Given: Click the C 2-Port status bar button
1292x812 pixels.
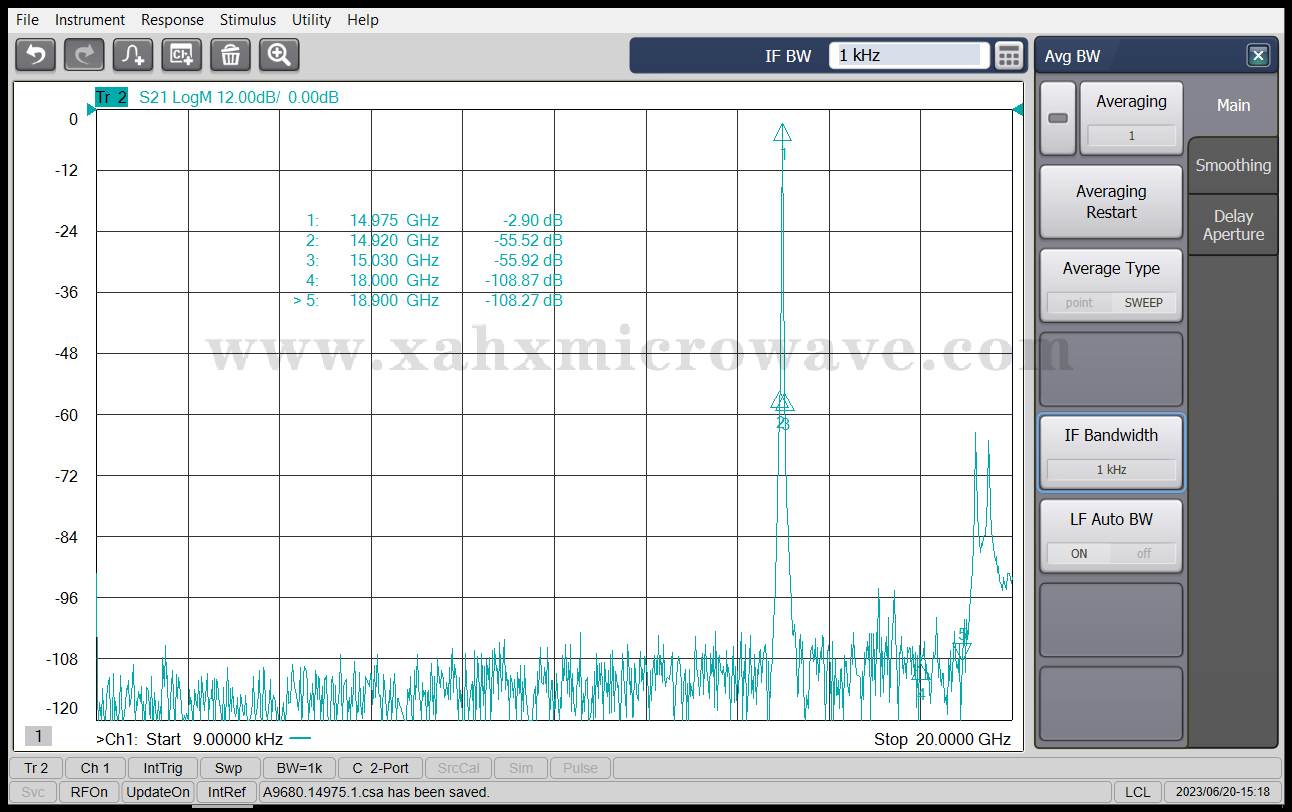Looking at the screenshot, I should pos(380,768).
